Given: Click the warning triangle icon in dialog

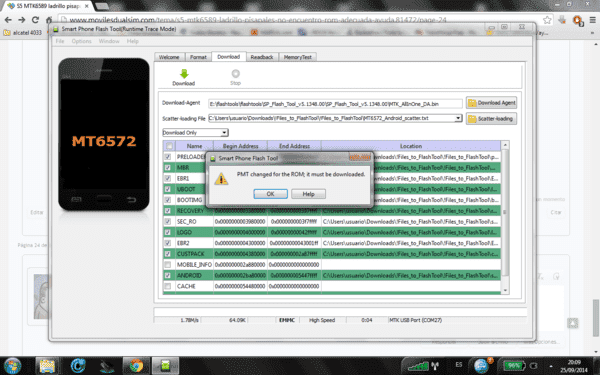Looking at the screenshot, I should [221, 179].
